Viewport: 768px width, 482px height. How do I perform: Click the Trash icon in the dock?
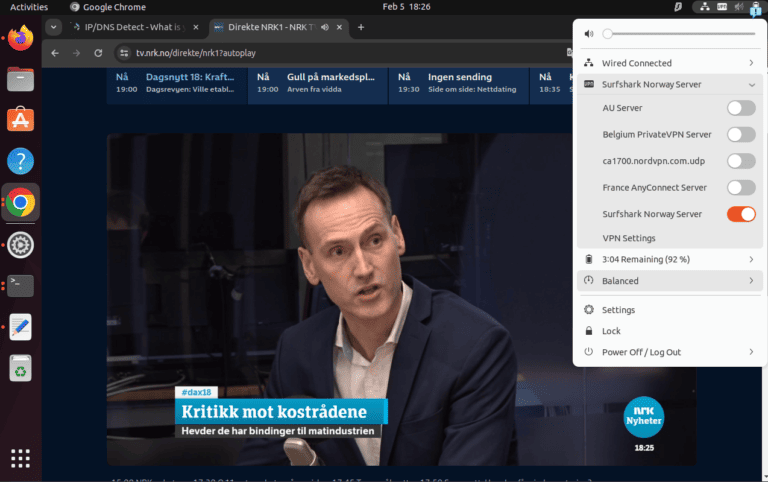pos(20,369)
